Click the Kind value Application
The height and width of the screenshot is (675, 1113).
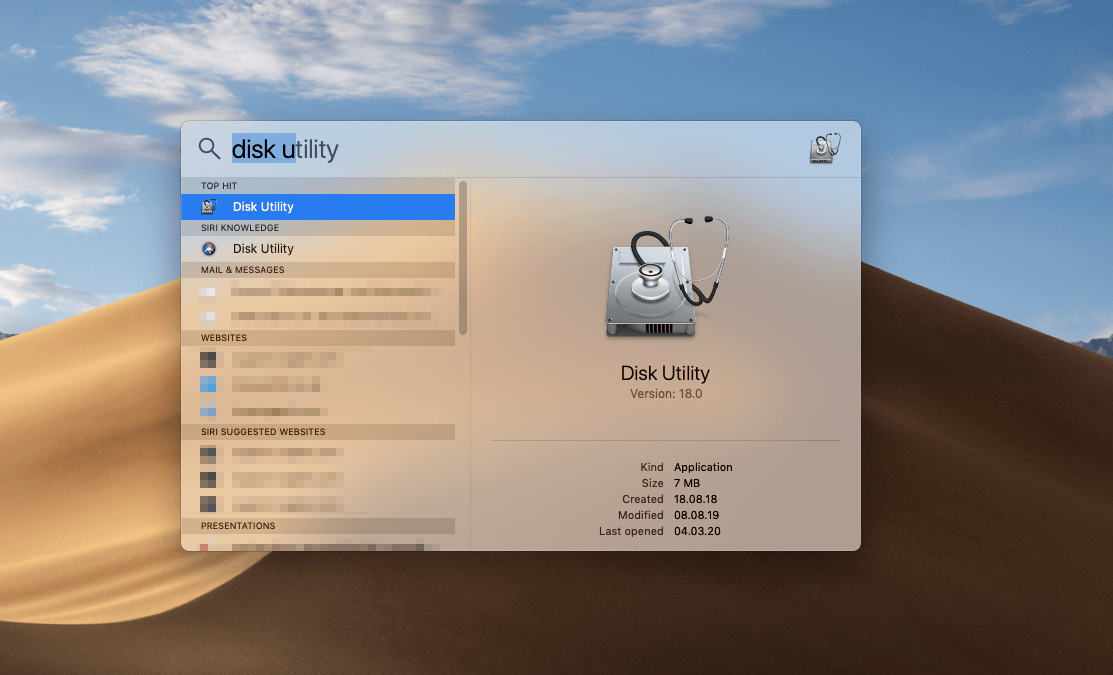click(x=703, y=467)
